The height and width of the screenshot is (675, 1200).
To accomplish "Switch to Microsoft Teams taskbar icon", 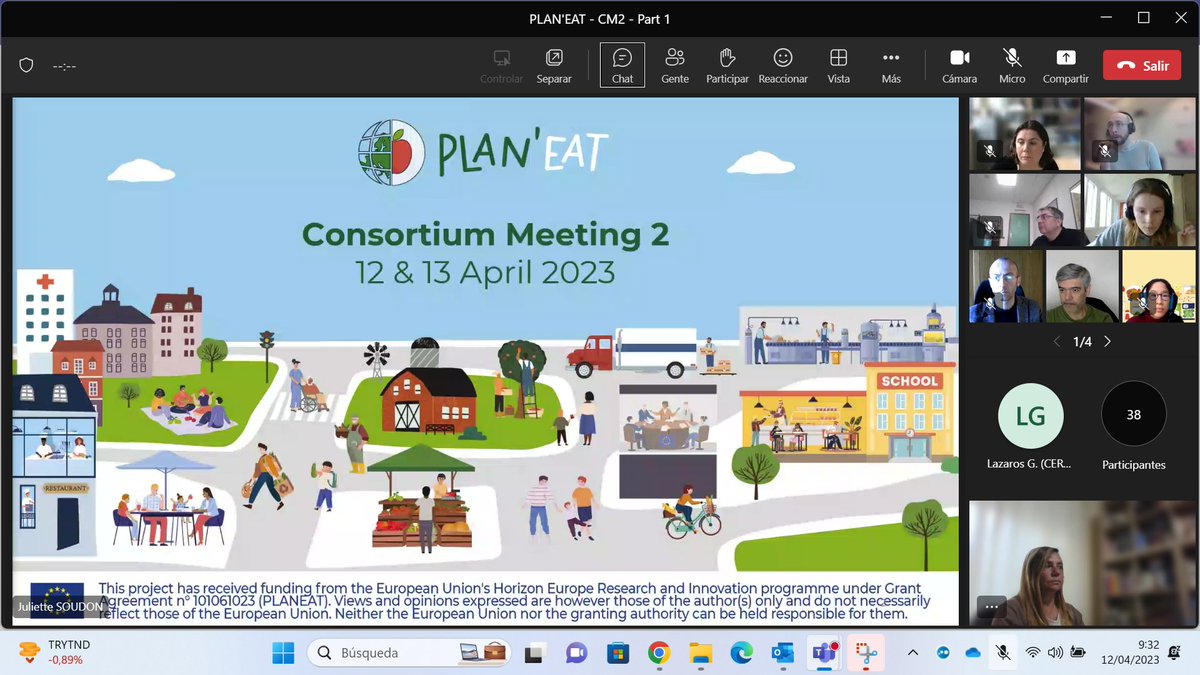I will (x=824, y=653).
